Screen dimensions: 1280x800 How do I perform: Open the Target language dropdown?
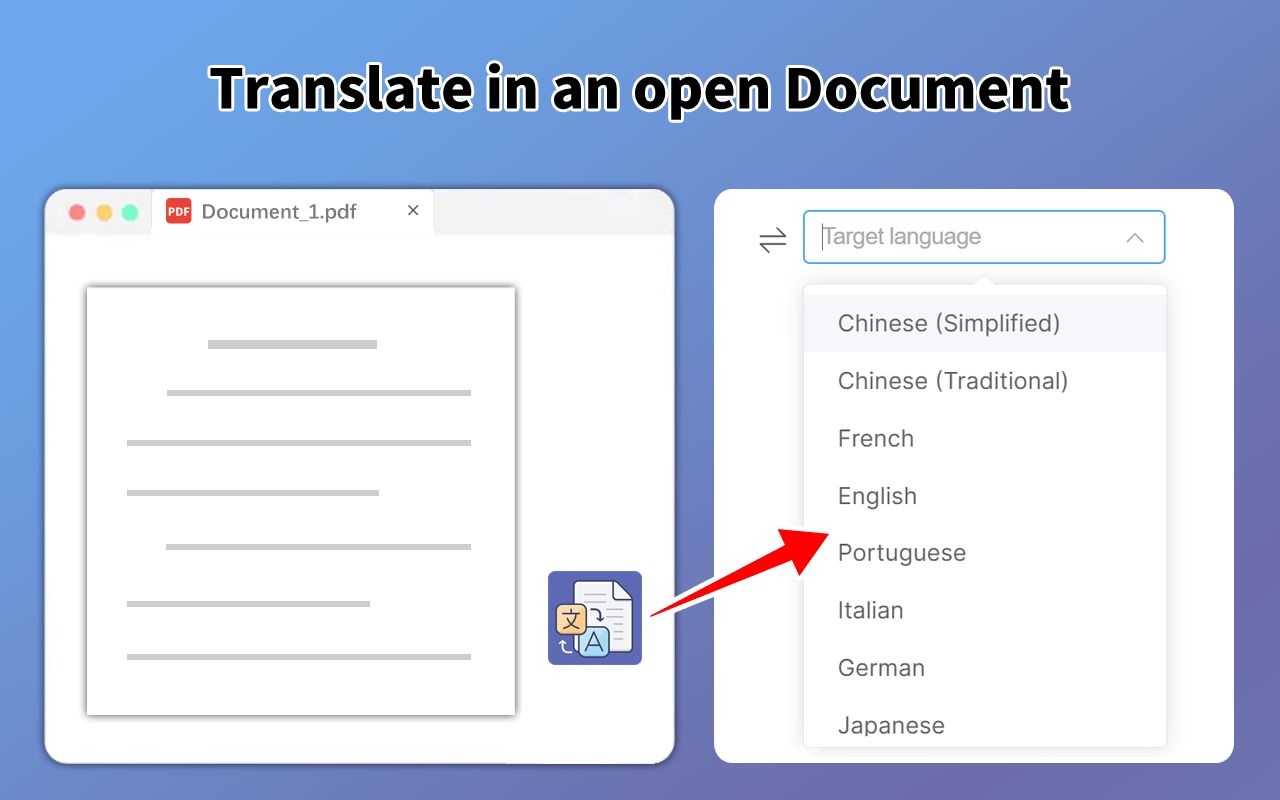coord(984,237)
